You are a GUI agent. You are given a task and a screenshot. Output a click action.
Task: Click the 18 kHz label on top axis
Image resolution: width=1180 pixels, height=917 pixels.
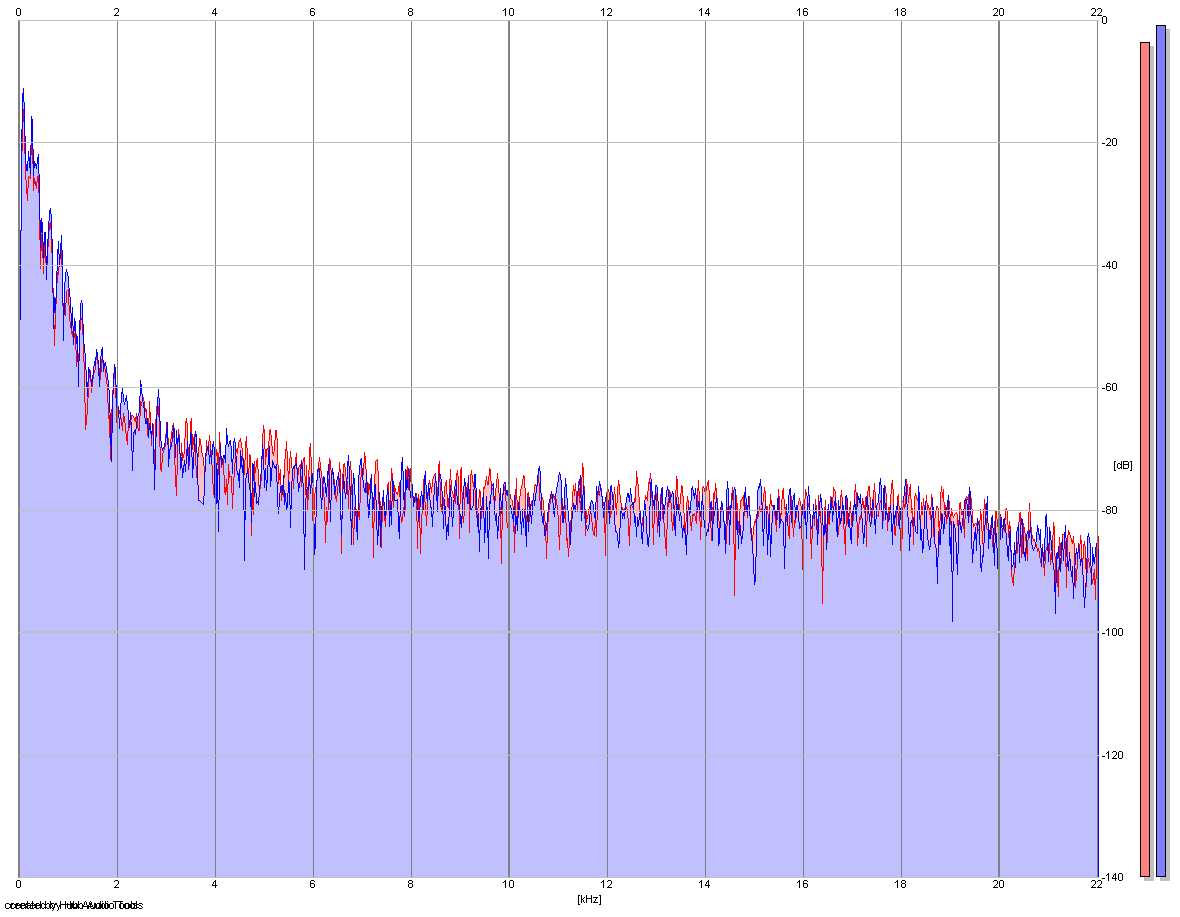tap(900, 12)
